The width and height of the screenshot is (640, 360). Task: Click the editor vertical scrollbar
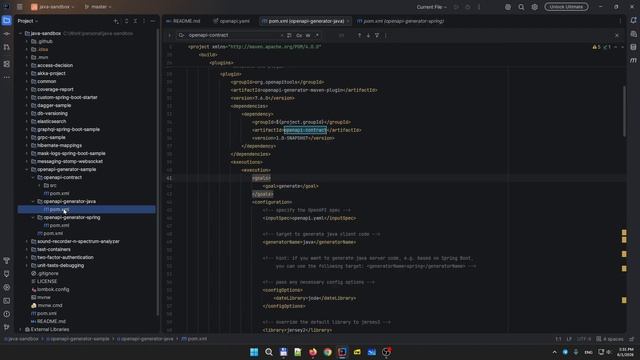coord(624,111)
